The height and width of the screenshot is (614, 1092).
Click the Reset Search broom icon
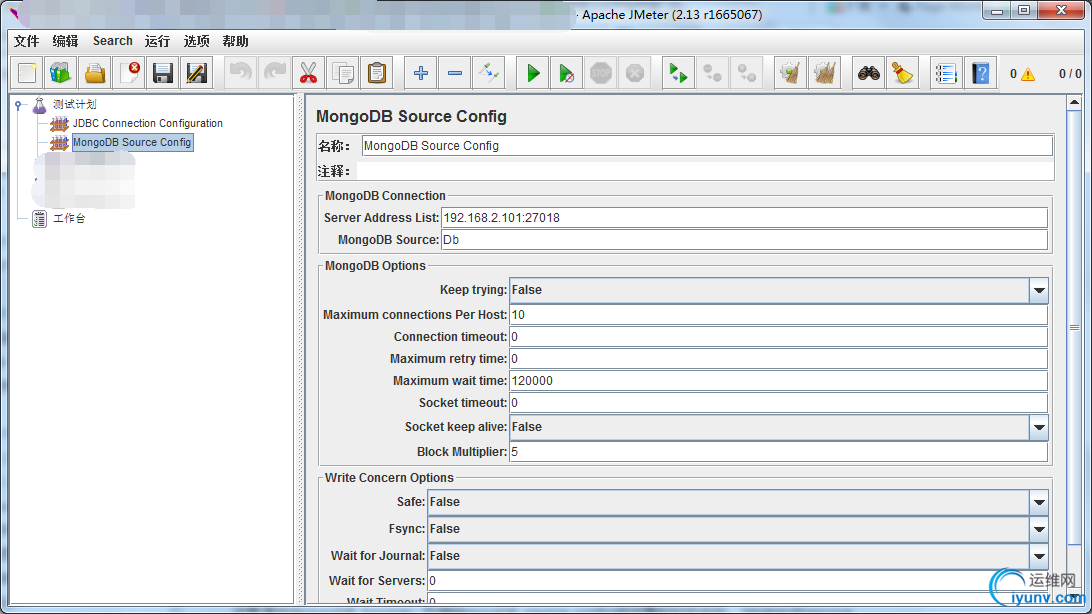tap(903, 73)
